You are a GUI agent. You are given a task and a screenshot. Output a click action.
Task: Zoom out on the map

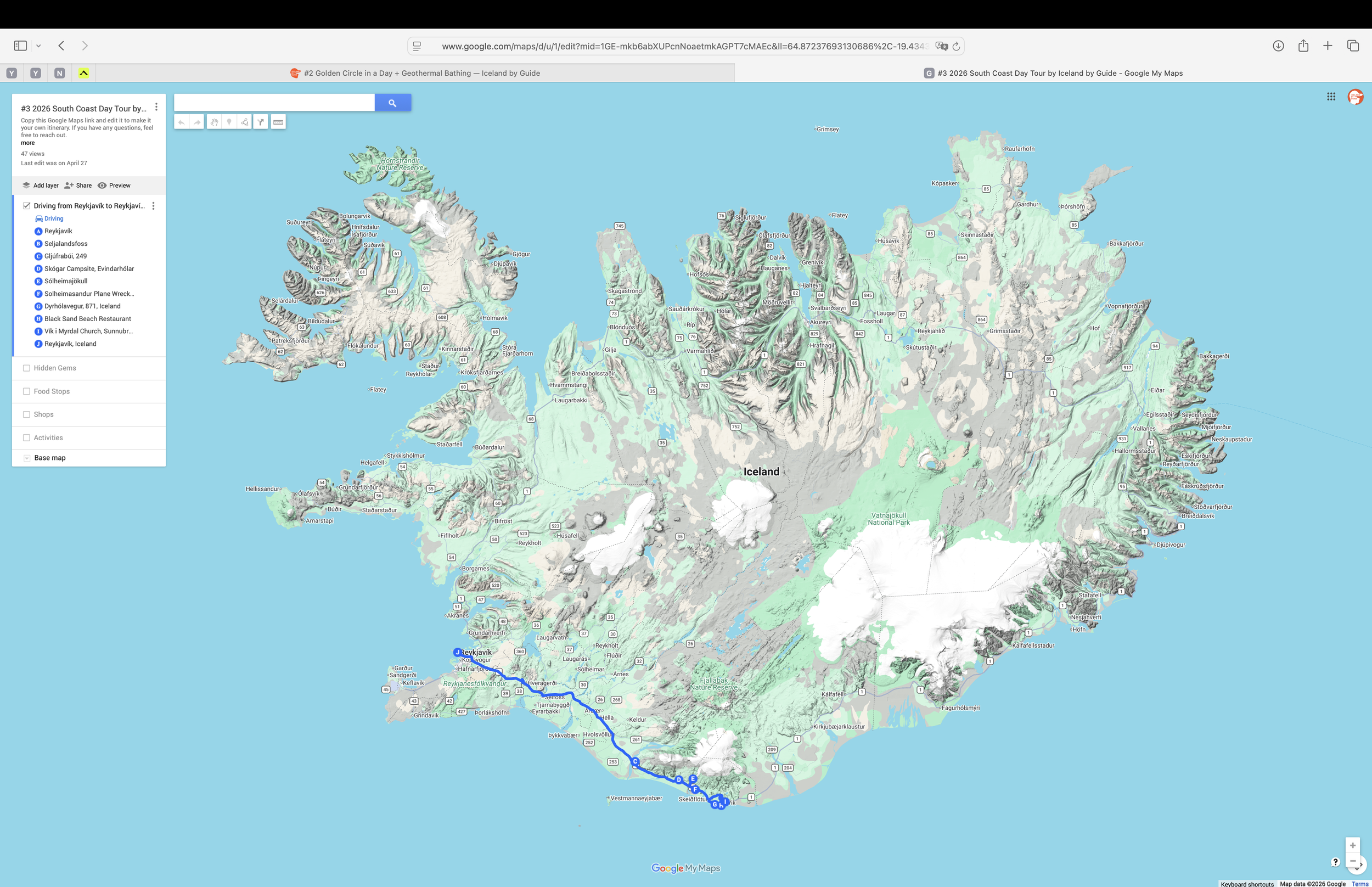1352,861
